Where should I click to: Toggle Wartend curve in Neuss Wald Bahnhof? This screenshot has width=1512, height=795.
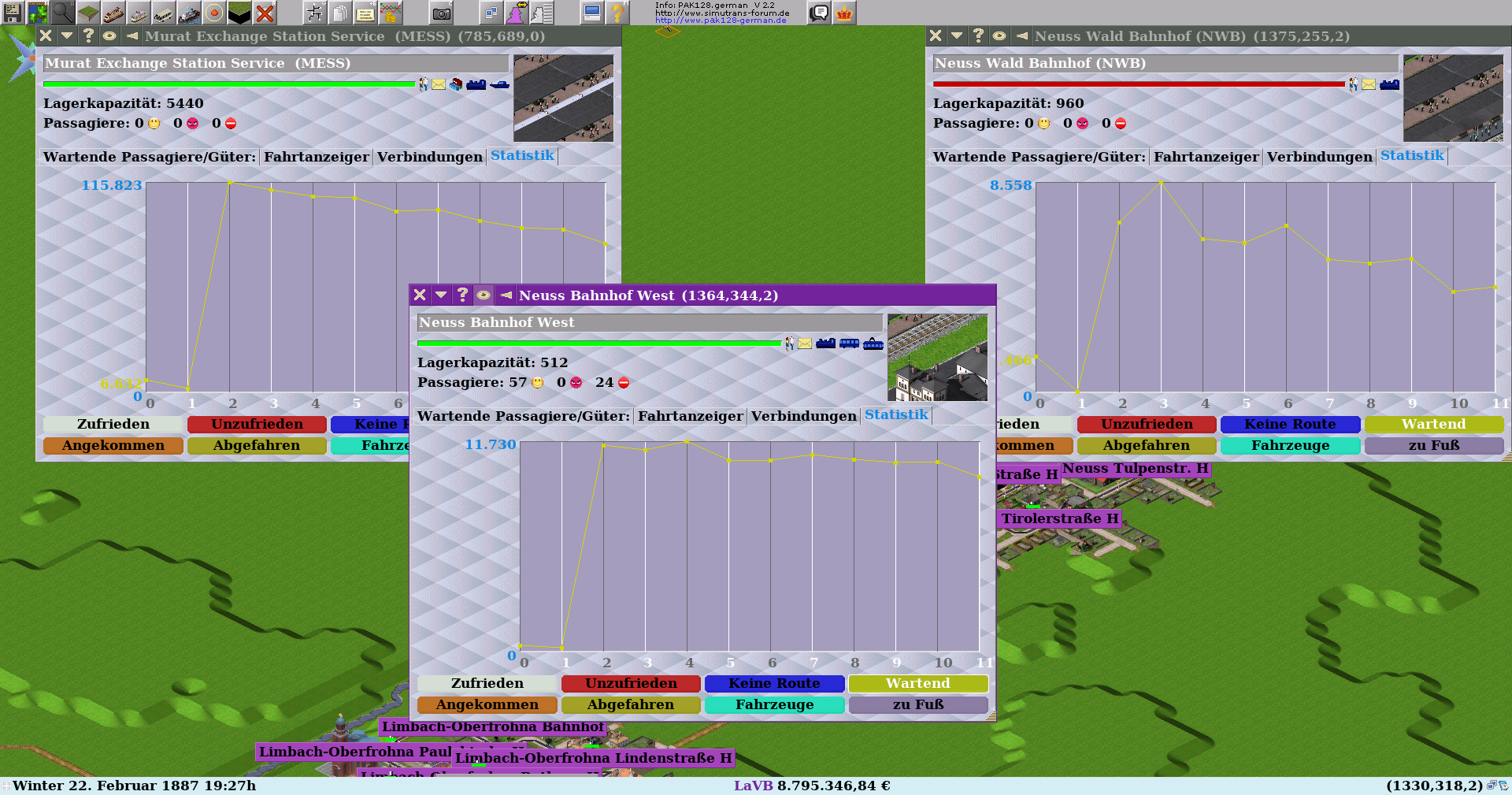point(1433,425)
